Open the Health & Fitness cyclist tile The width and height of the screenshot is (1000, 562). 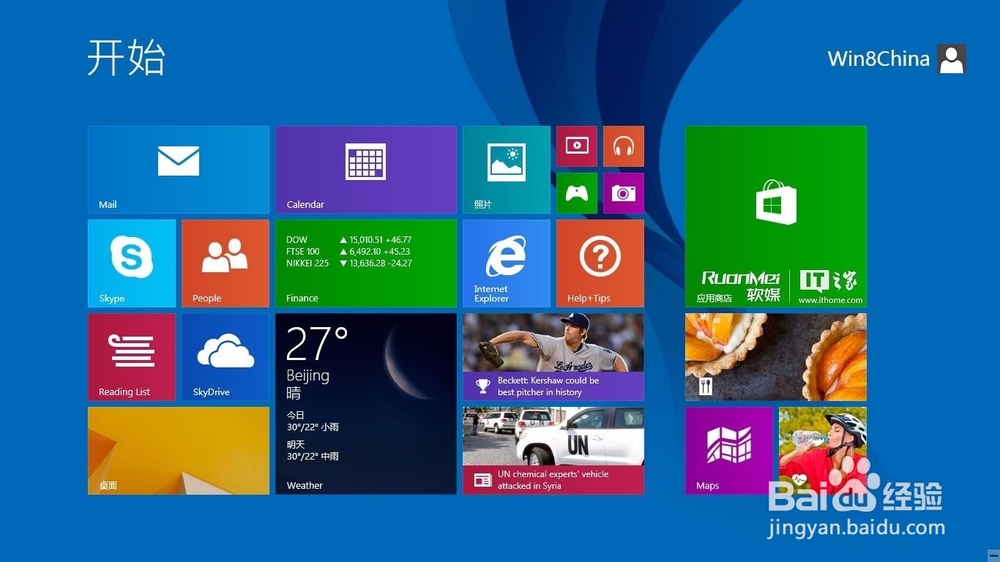tap(823, 451)
